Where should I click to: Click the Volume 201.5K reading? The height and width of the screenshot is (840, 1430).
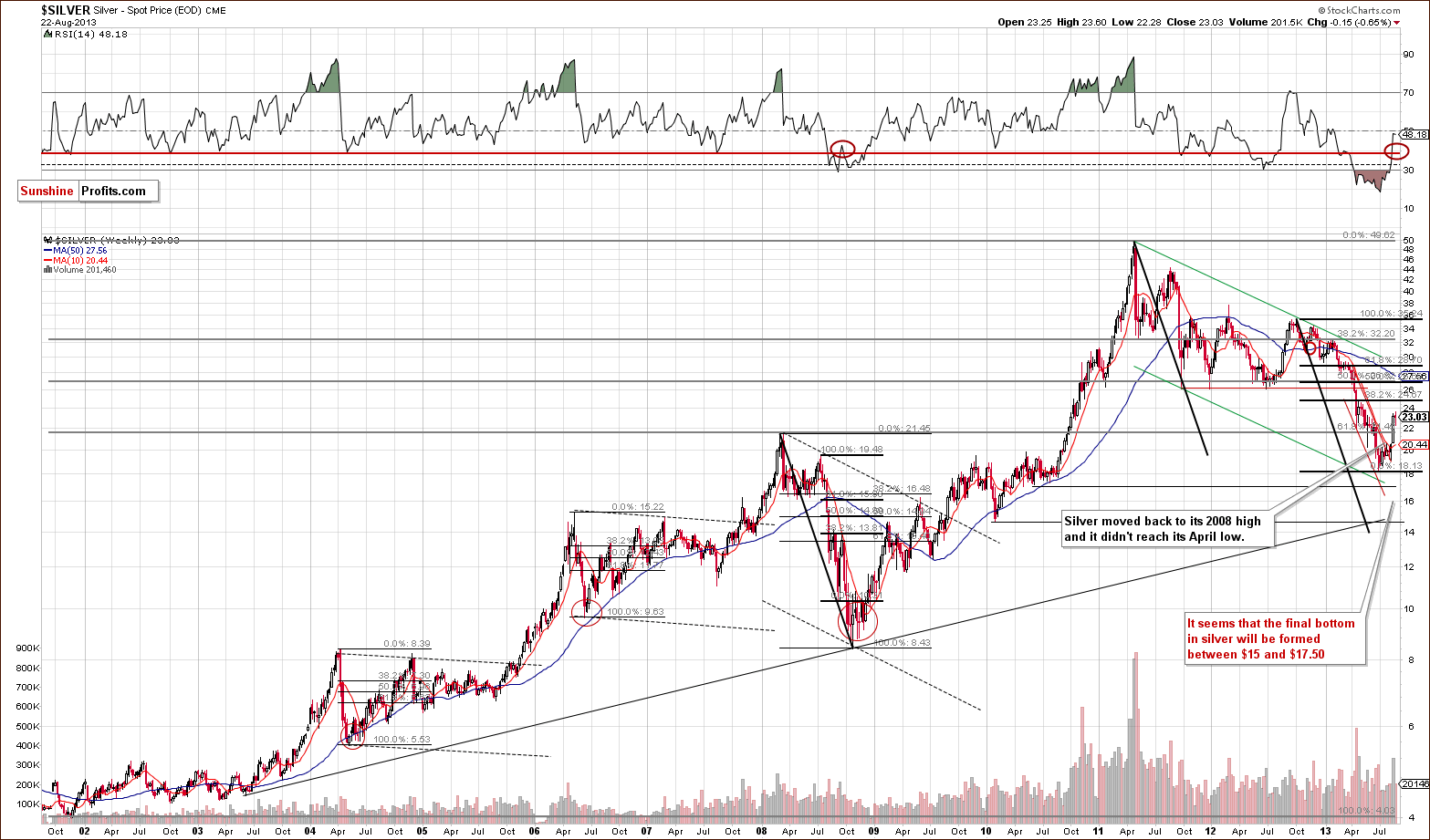click(x=1265, y=22)
